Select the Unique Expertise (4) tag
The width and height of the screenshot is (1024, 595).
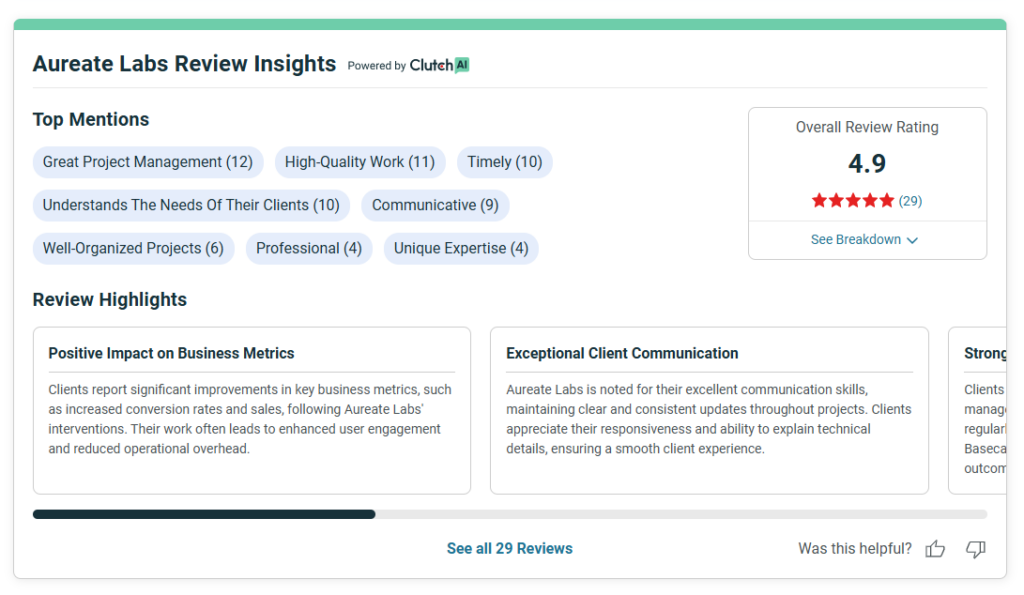tap(461, 248)
